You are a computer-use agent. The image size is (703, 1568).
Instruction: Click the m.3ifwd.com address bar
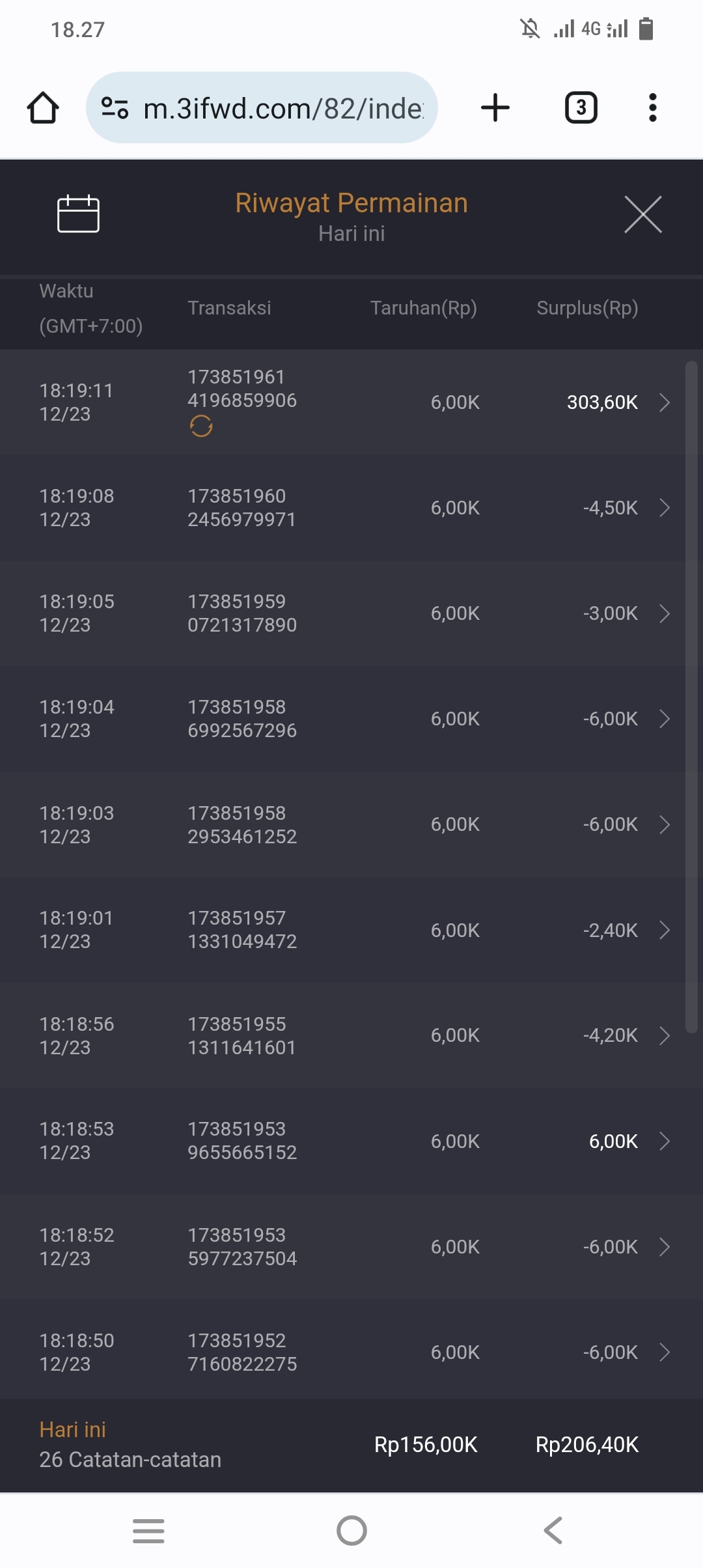[x=283, y=108]
